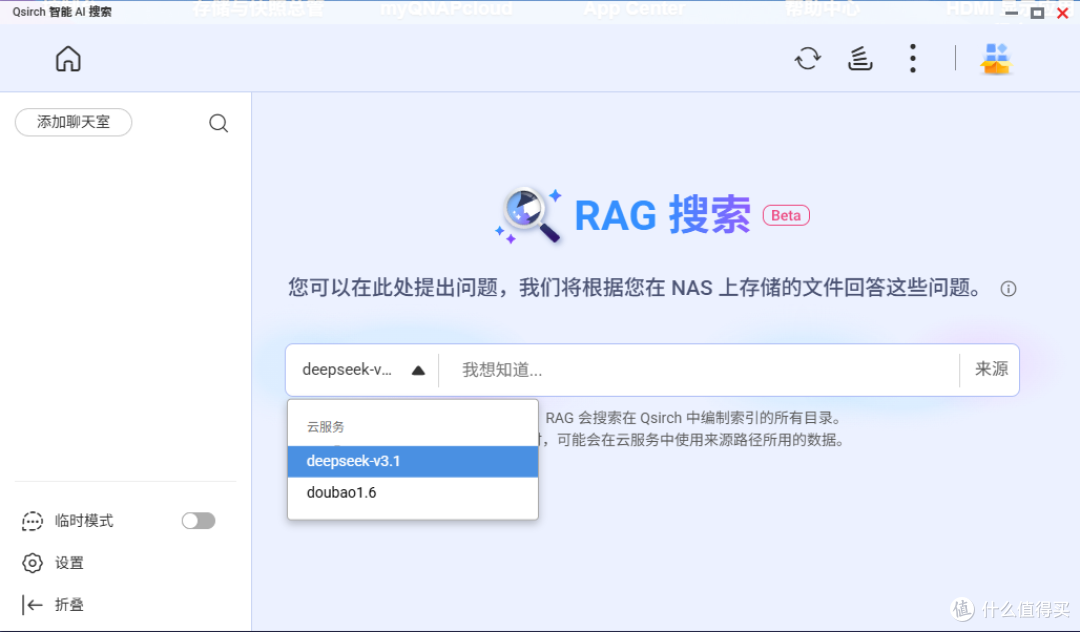Minimize the Qsirch window
The image size is (1080, 632).
click(x=1011, y=12)
